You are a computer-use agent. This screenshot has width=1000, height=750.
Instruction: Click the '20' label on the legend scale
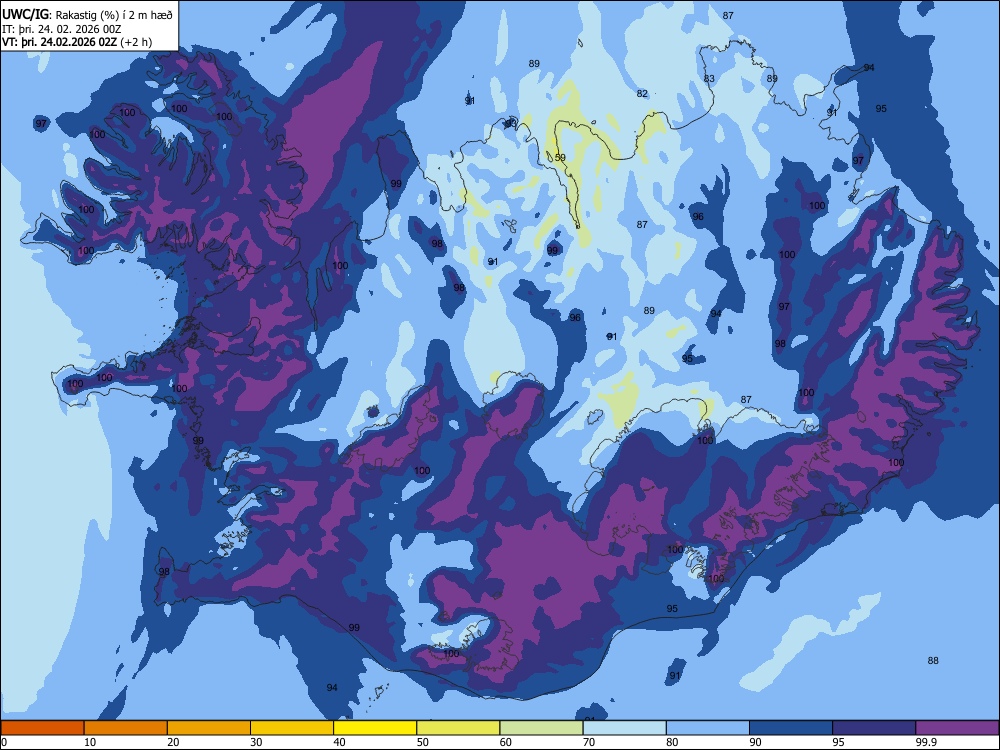pyautogui.click(x=173, y=742)
